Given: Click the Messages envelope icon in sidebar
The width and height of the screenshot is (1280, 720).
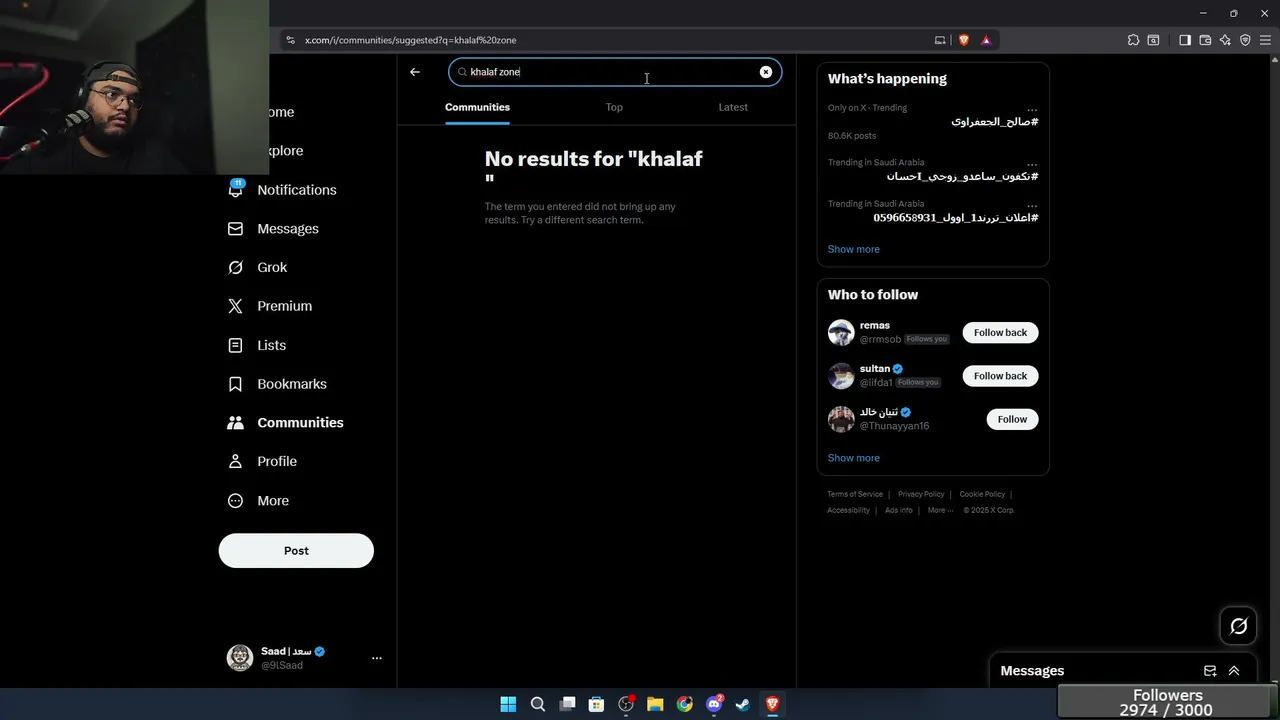Looking at the screenshot, I should 236,229.
